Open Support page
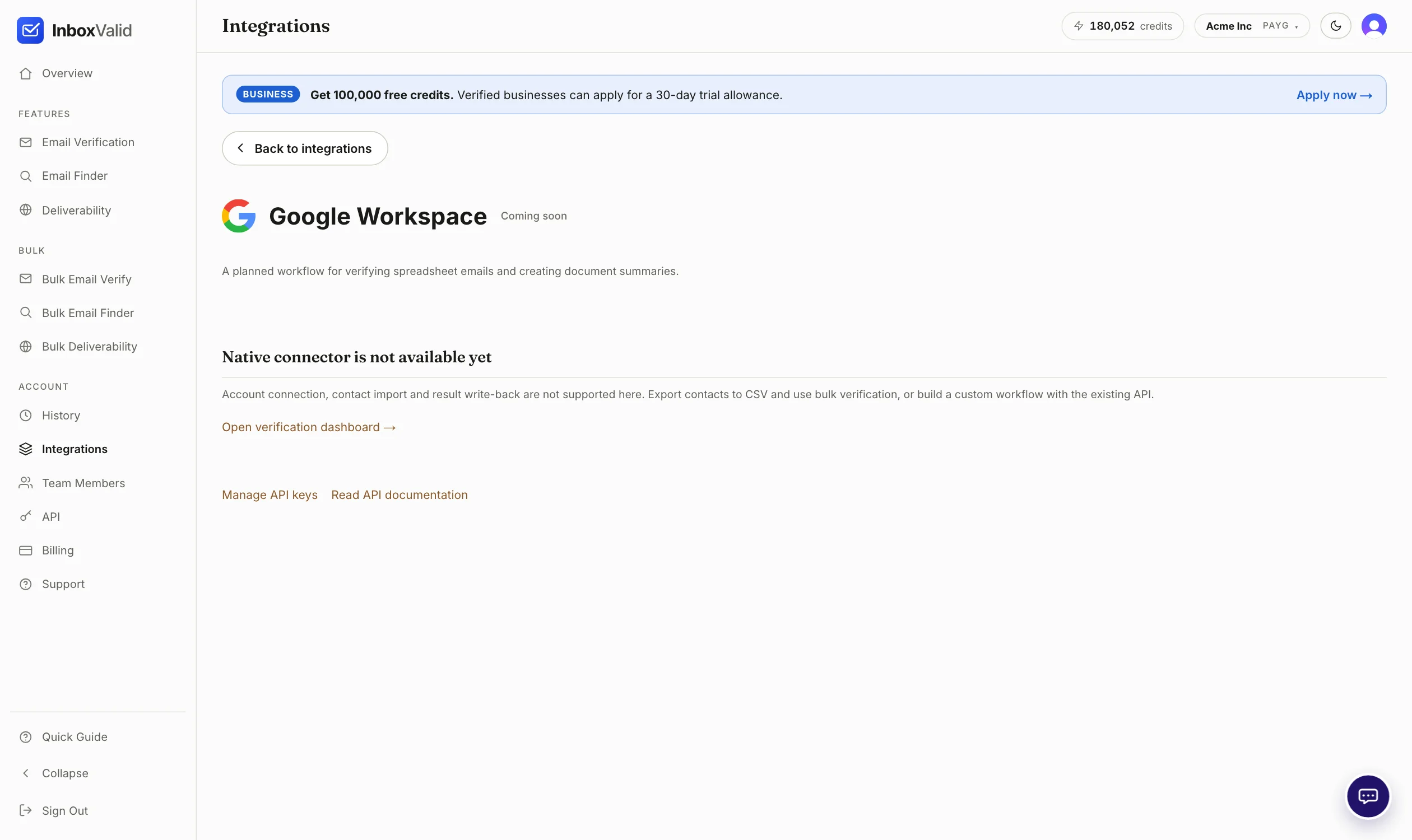 pos(63,584)
